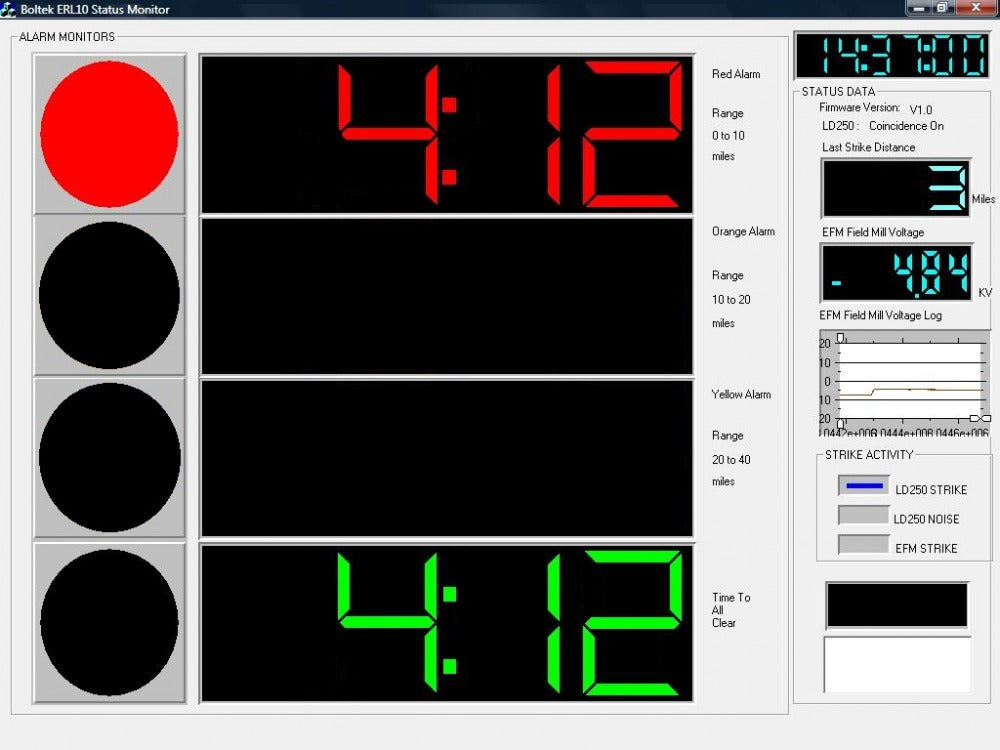Screen dimensions: 1000x750
Task: Click the red alarm 4:12 countdown display
Action: 446,134
